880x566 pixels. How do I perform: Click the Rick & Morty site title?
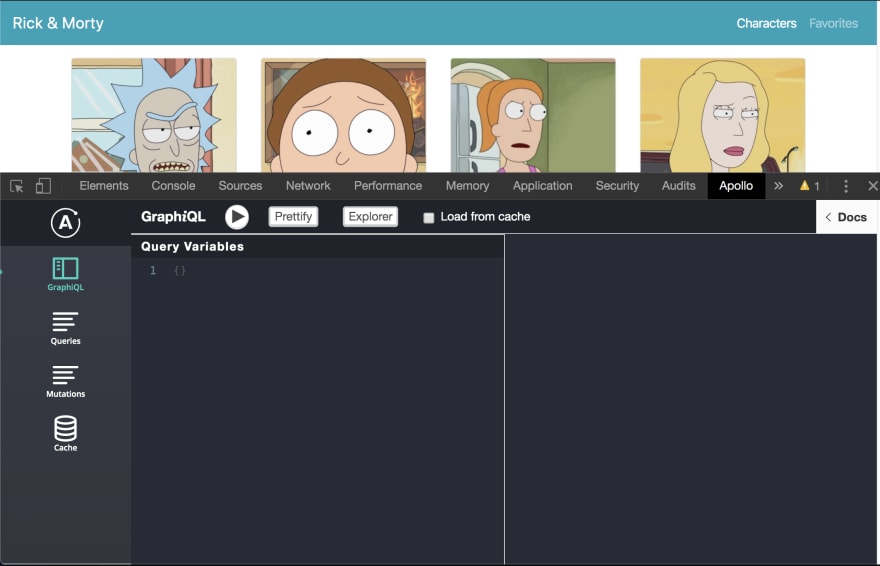point(58,23)
